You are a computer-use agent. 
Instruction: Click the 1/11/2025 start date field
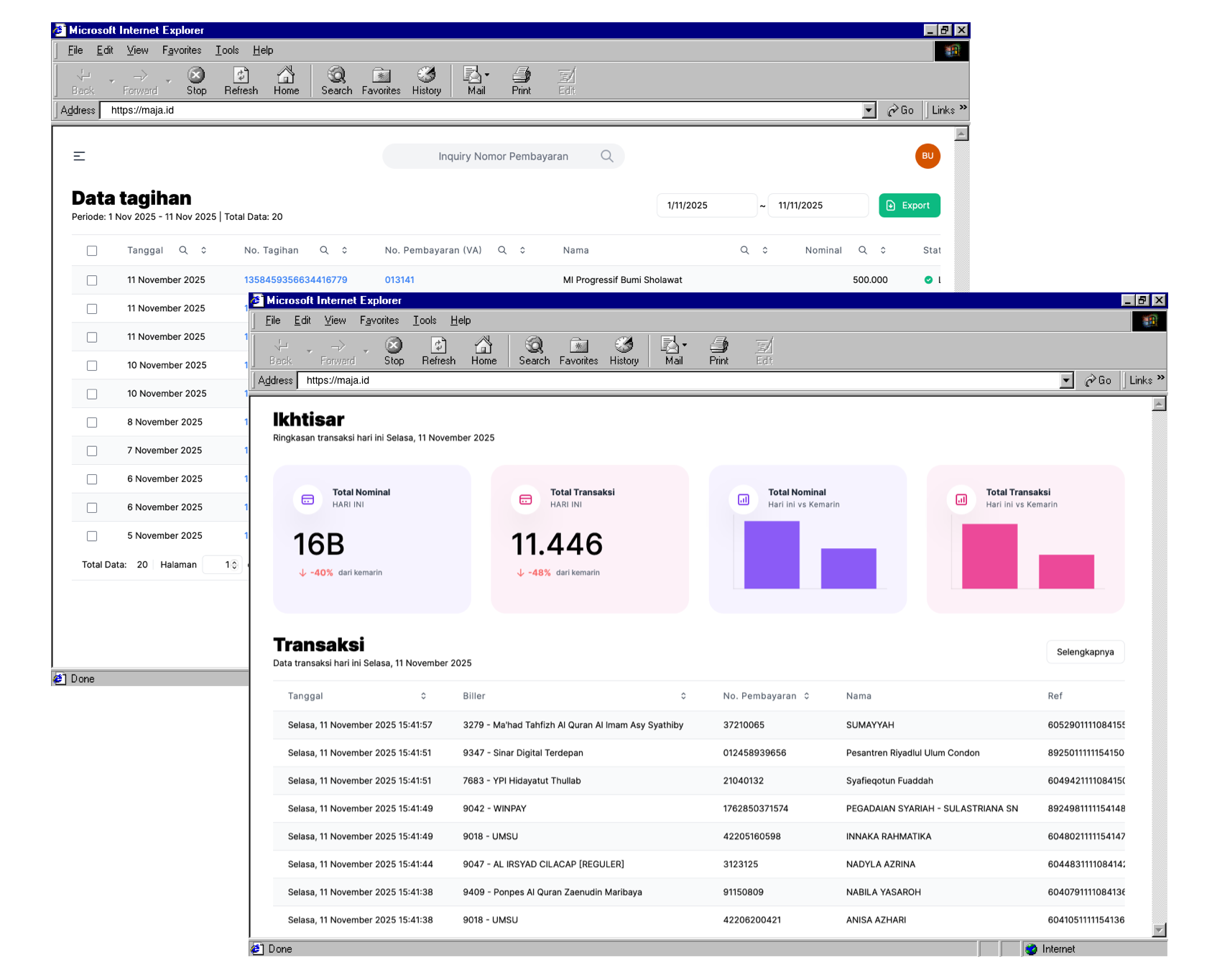tap(706, 205)
